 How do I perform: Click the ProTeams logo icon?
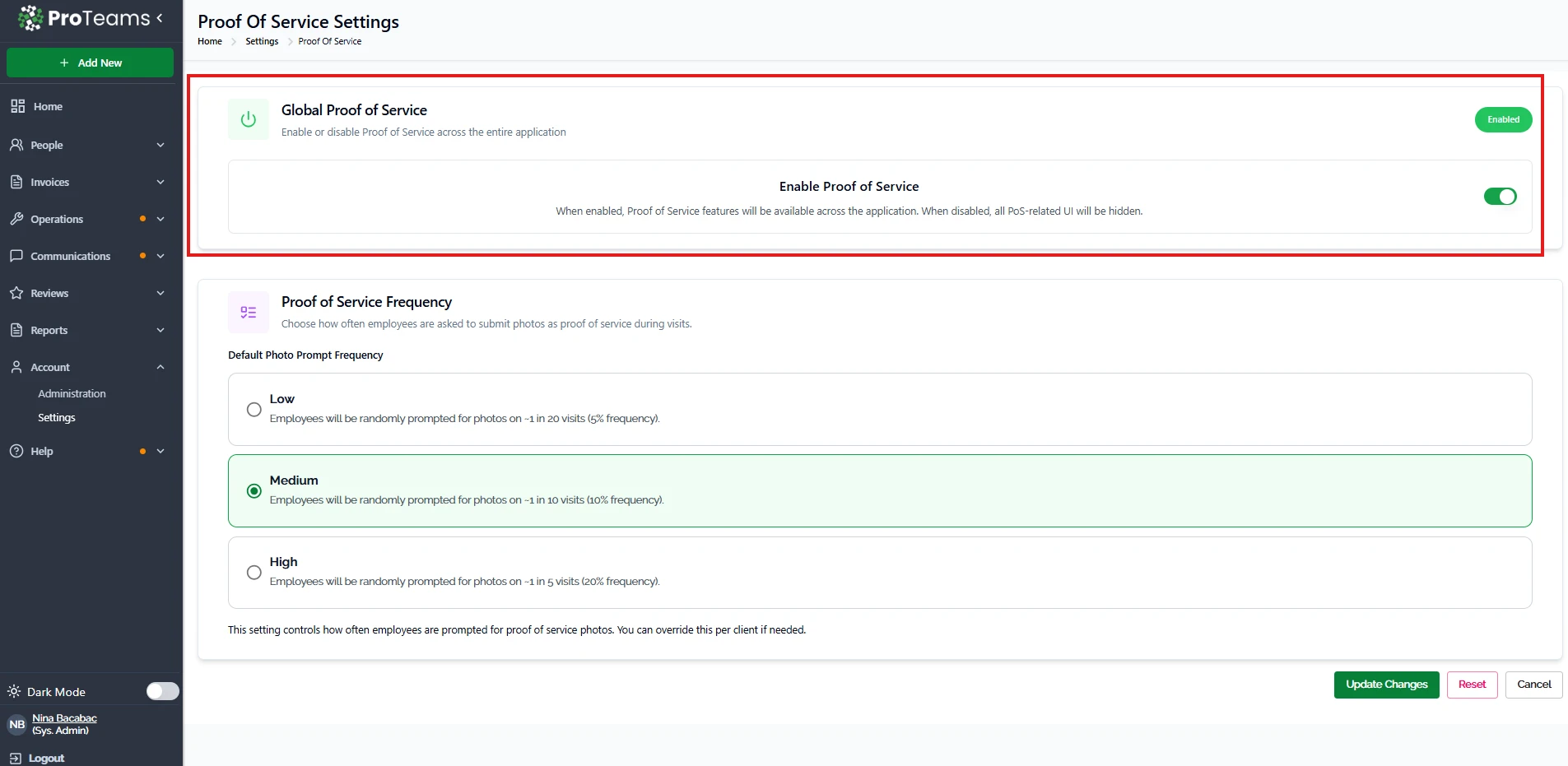[30, 18]
